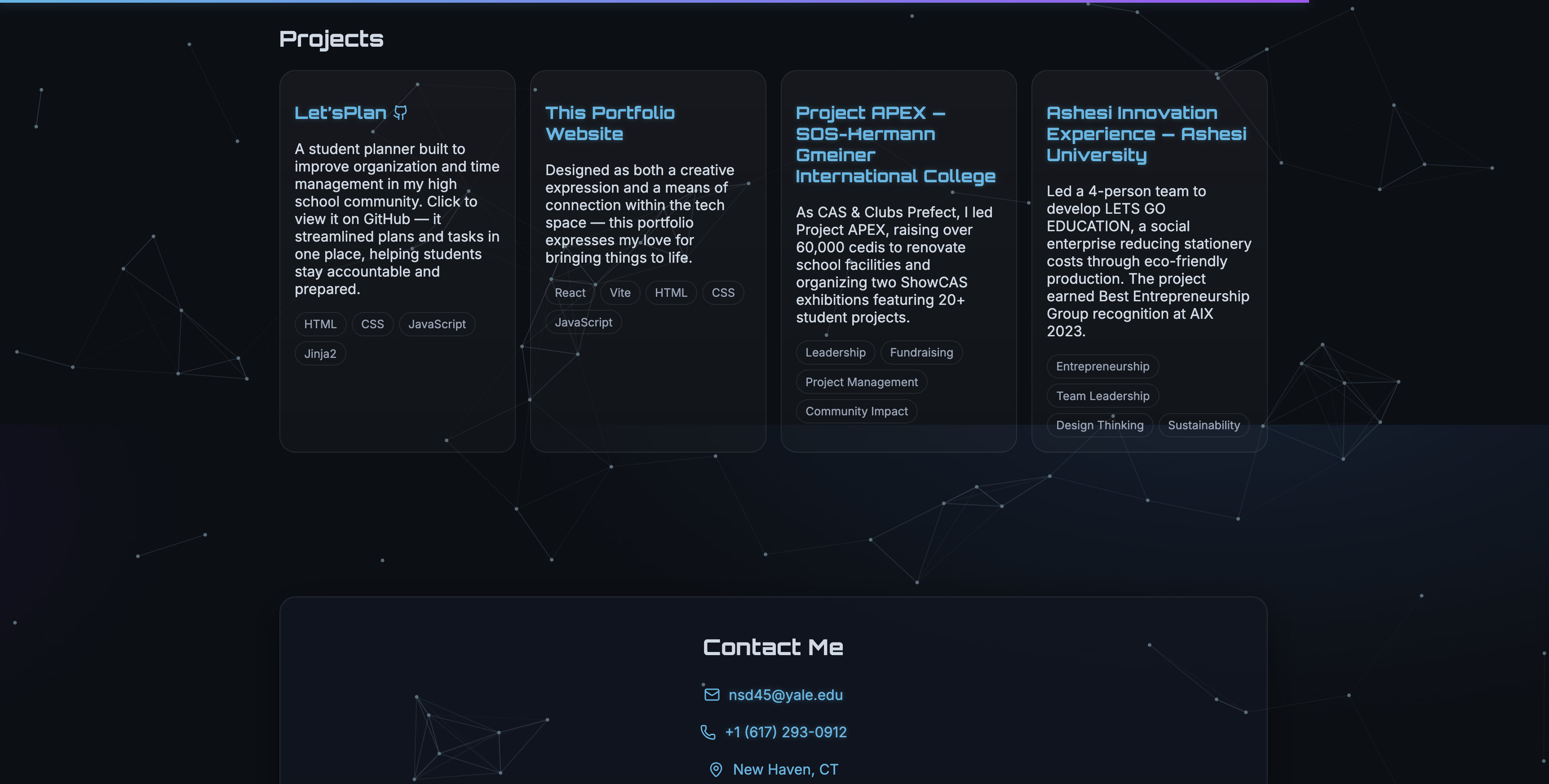Viewport: 1549px width, 784px height.
Task: Click the Jinja2 tag chip
Action: click(x=320, y=353)
